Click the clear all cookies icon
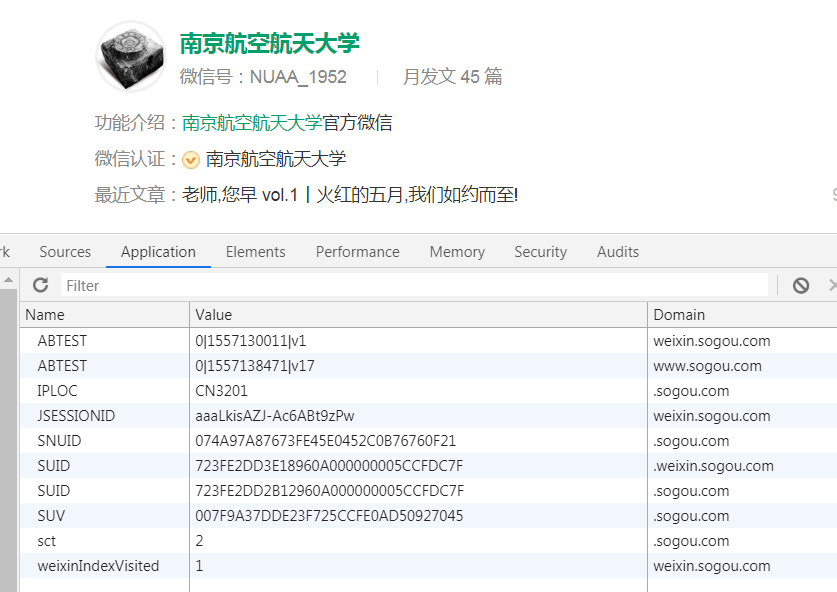The height and width of the screenshot is (592, 837). [801, 286]
